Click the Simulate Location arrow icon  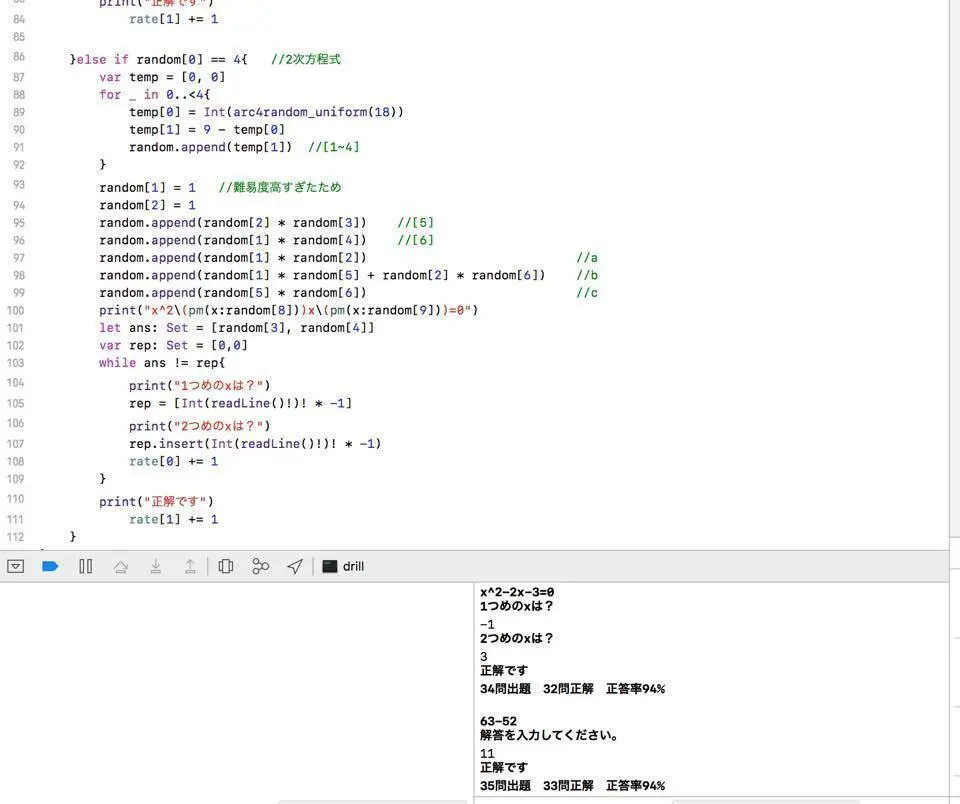pos(295,566)
